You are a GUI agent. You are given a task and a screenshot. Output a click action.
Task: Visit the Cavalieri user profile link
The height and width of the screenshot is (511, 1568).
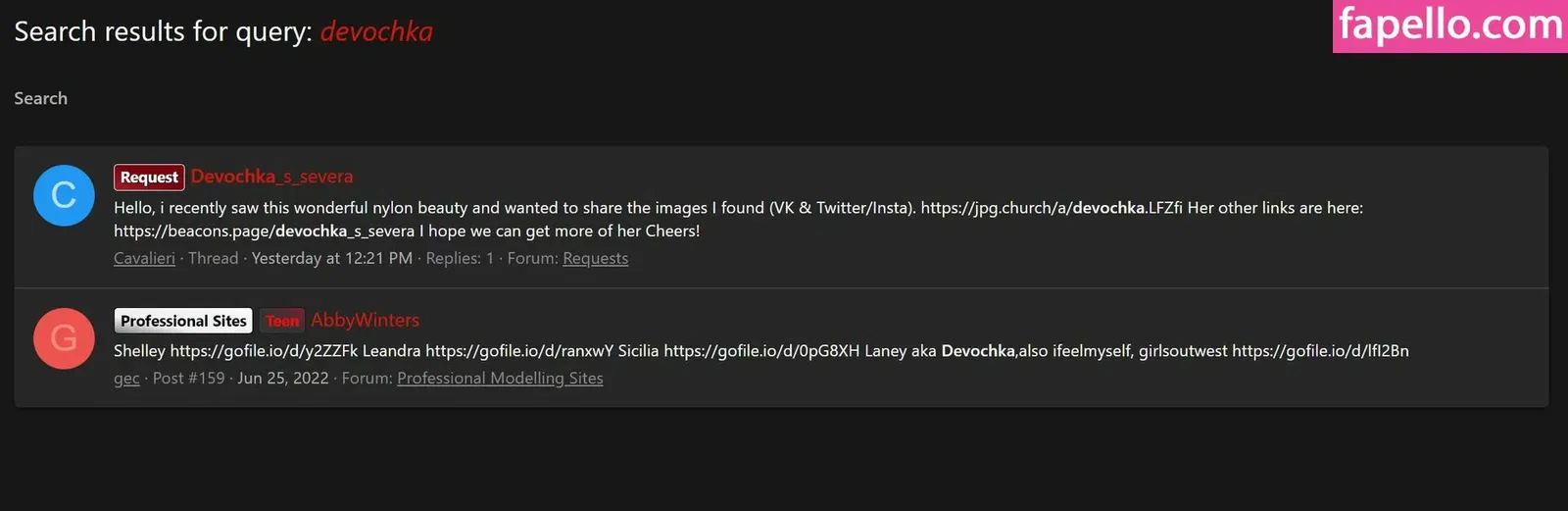[x=144, y=258]
